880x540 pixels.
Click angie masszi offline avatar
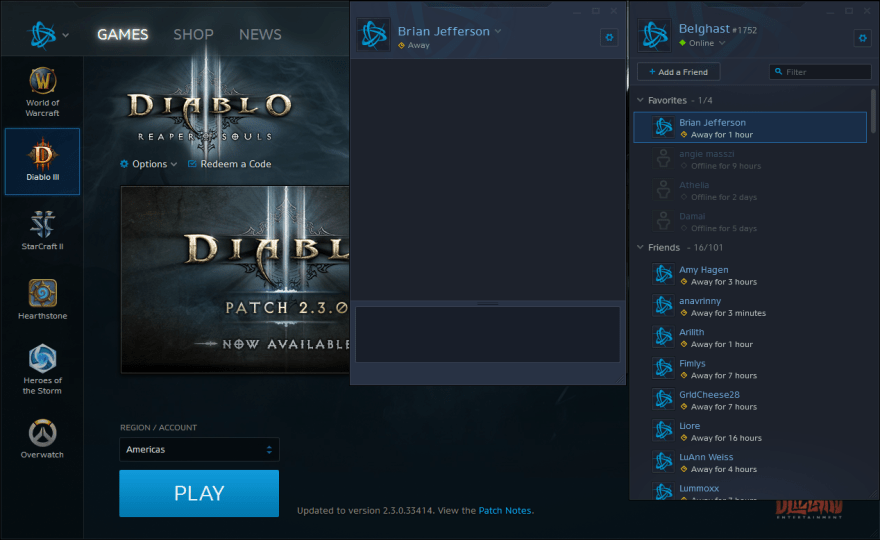click(663, 159)
